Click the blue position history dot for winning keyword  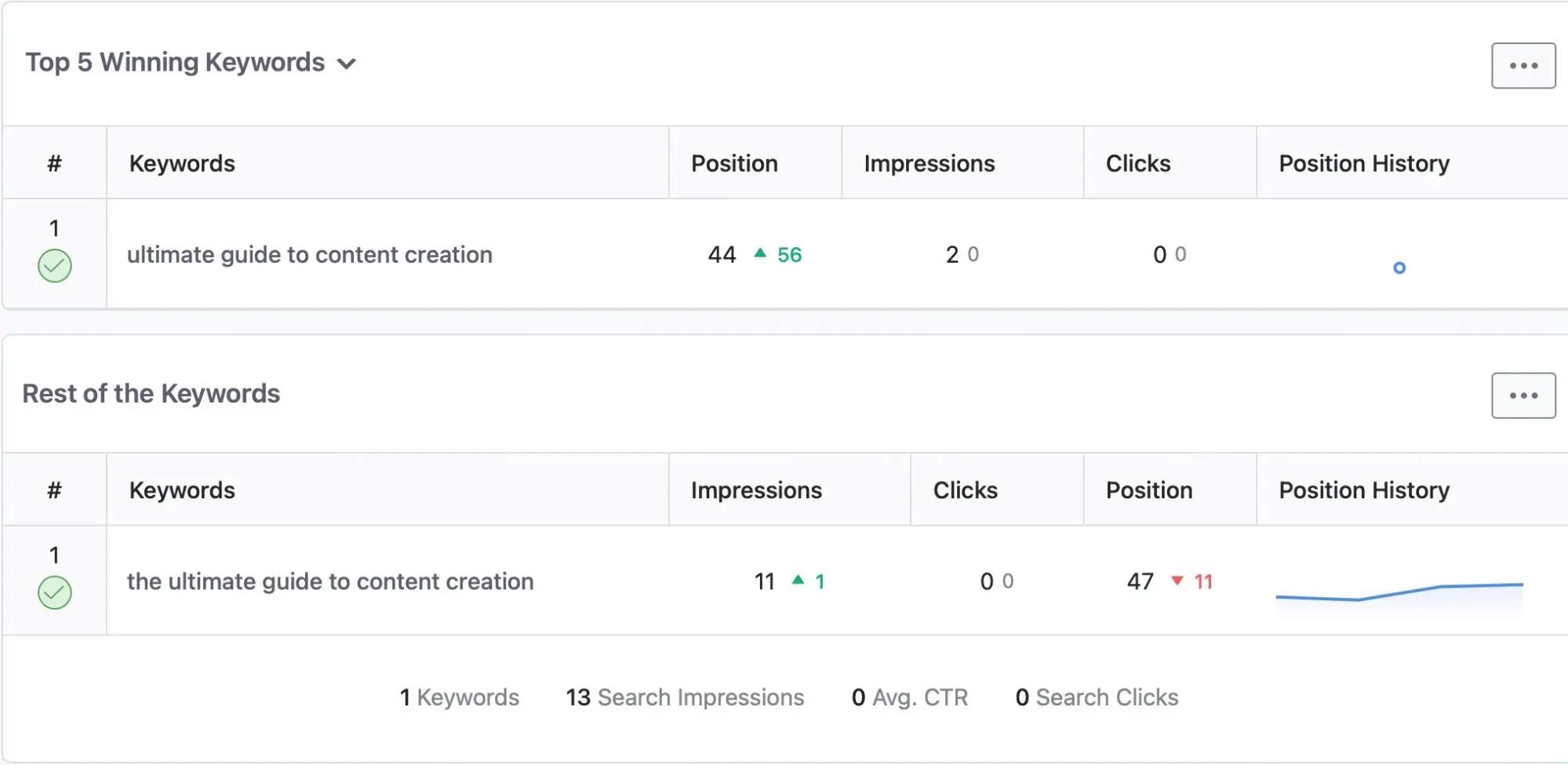point(1399,268)
